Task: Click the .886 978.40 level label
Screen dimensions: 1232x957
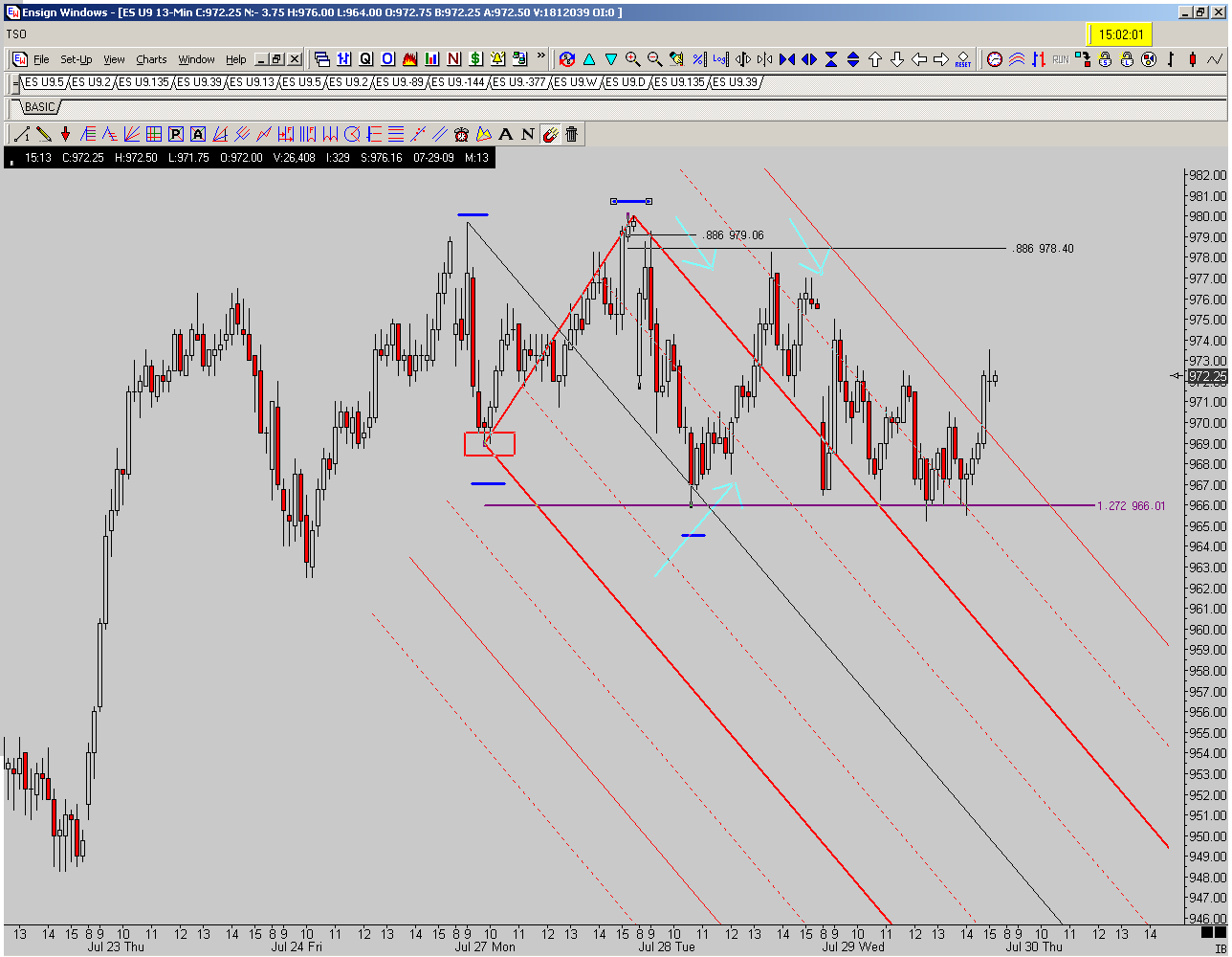Action: click(1044, 249)
